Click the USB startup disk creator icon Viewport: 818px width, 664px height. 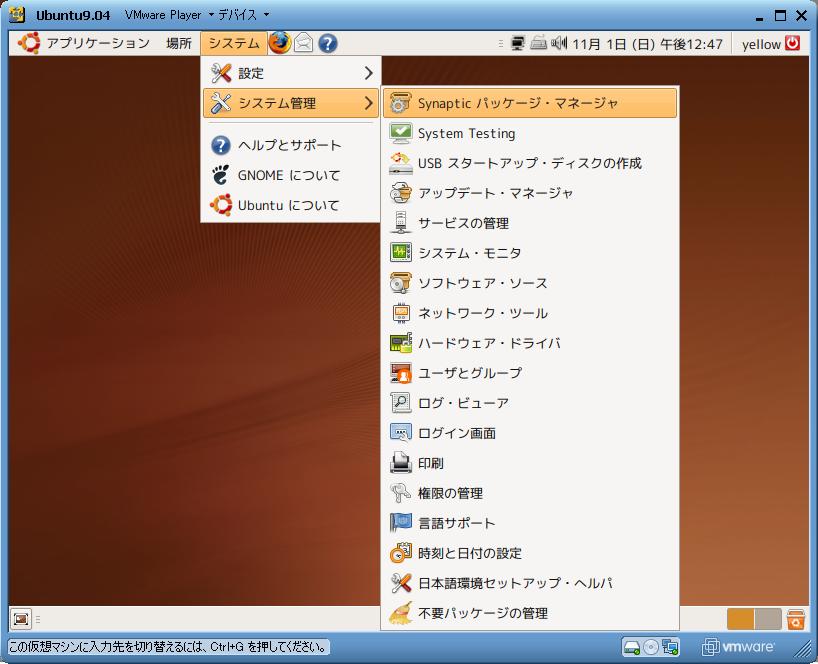[401, 163]
